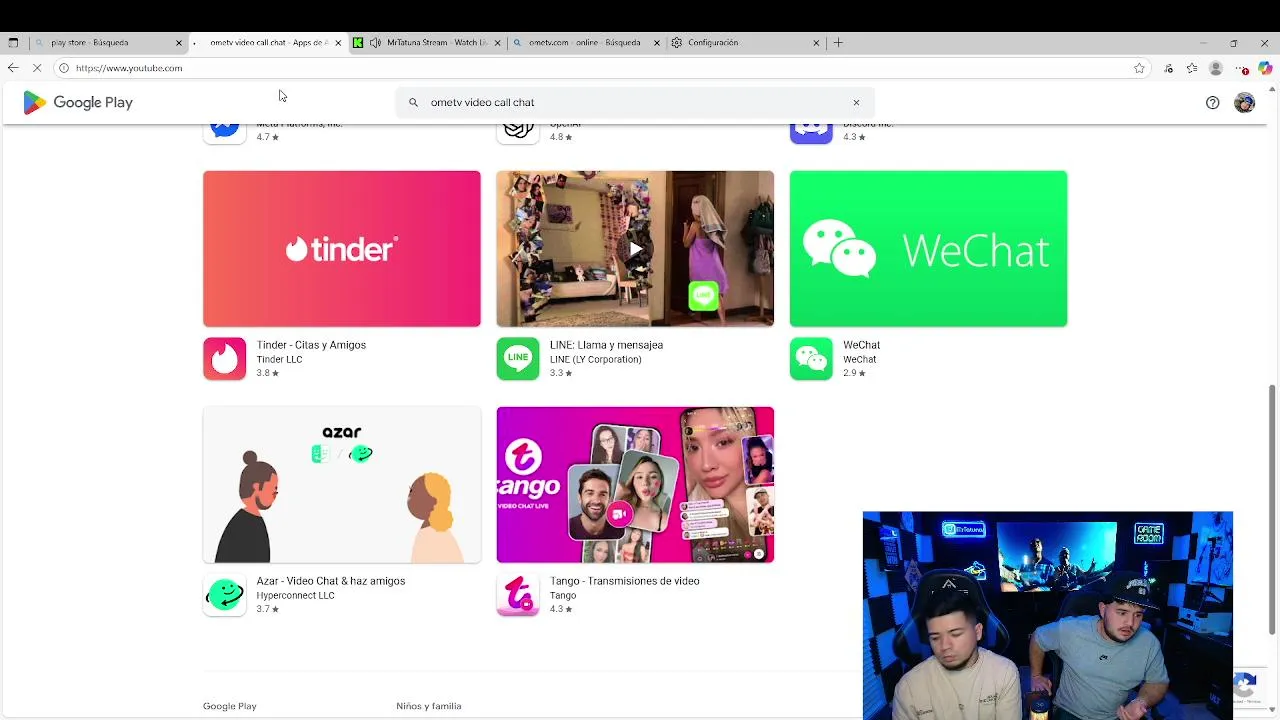
Task: Switch to 'ometv.com - online - Búsqueda' tab
Action: click(x=586, y=43)
